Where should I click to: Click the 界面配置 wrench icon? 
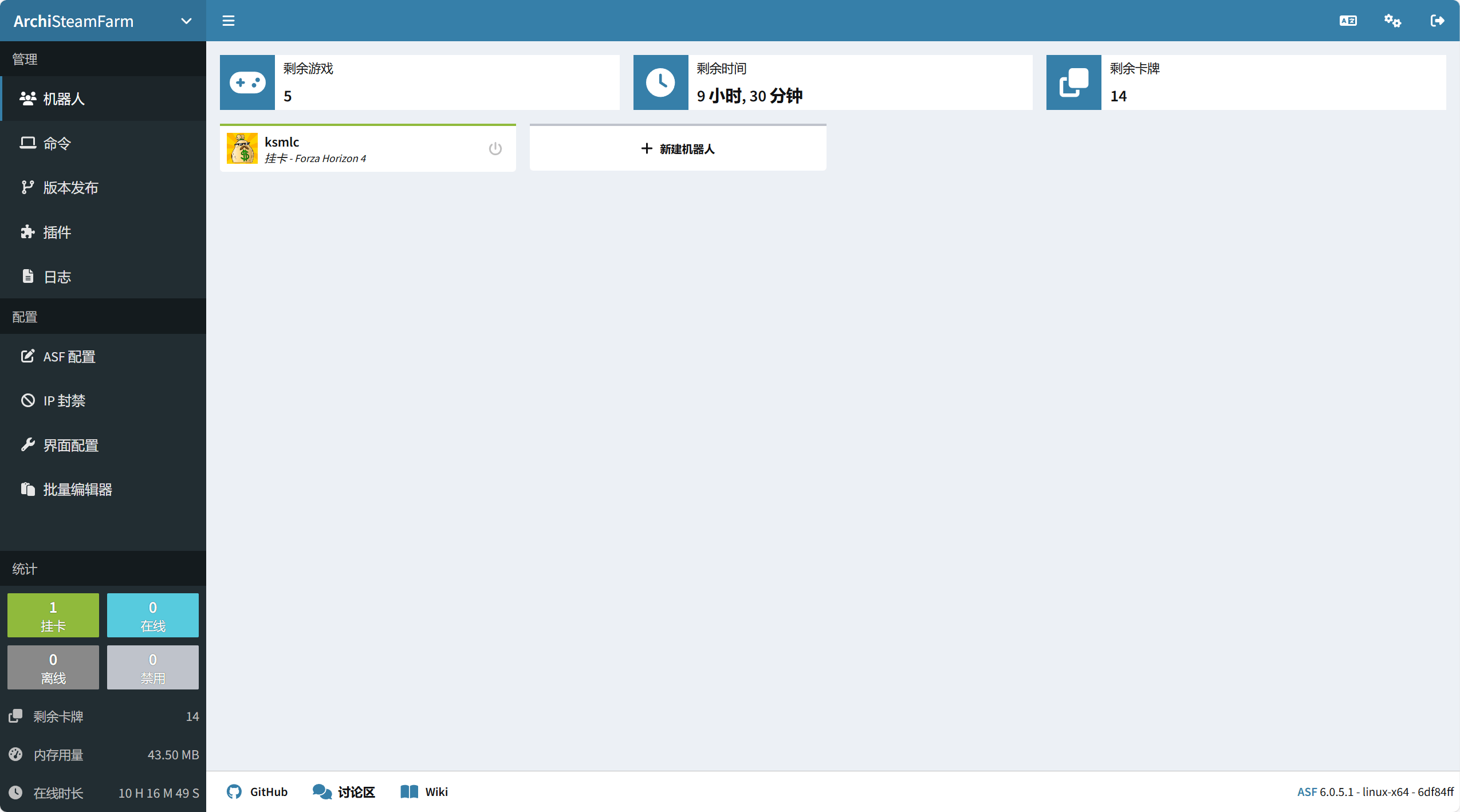point(27,444)
